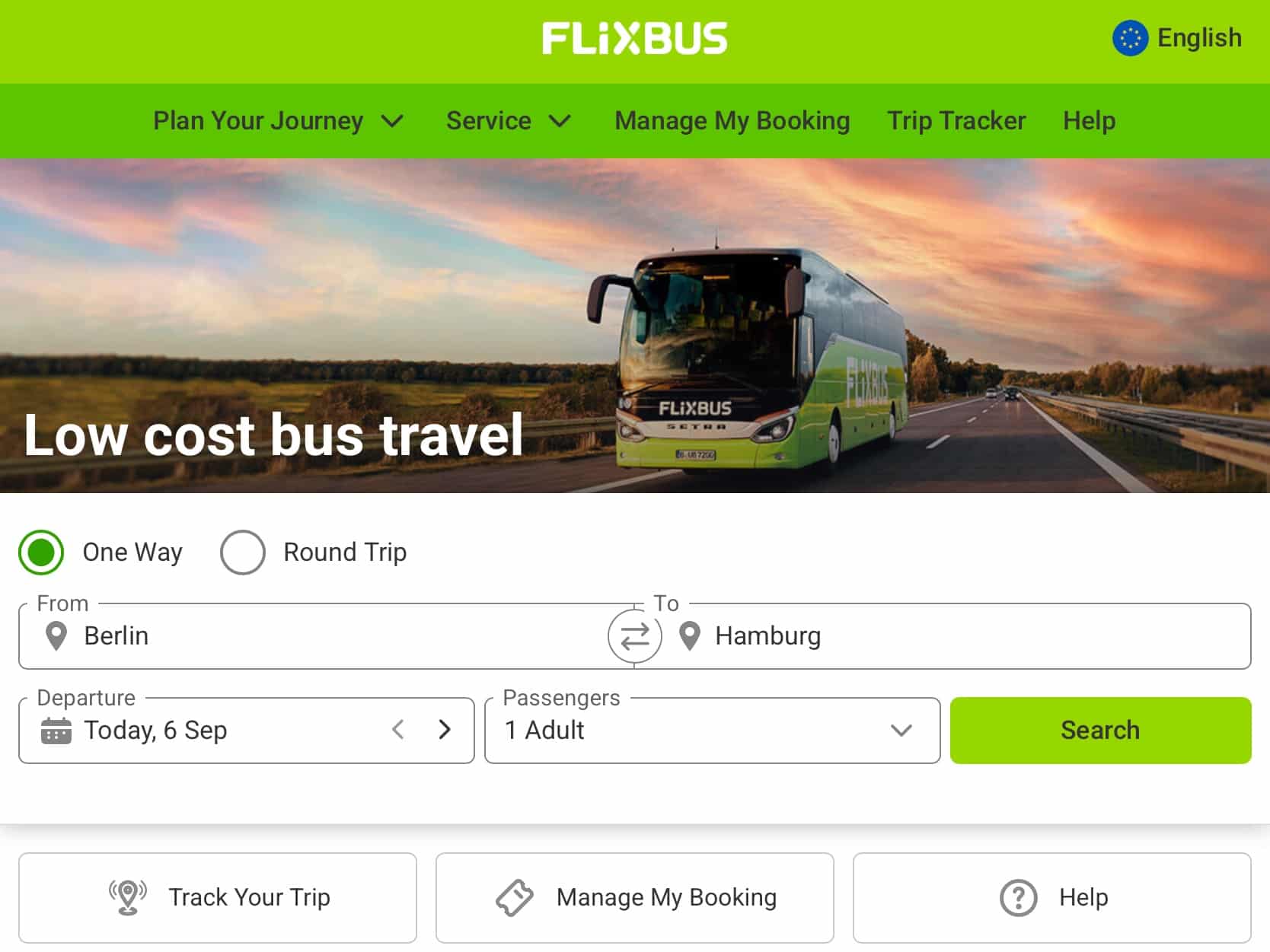Open the Passengers dropdown
Image resolution: width=1270 pixels, height=952 pixels.
click(712, 731)
